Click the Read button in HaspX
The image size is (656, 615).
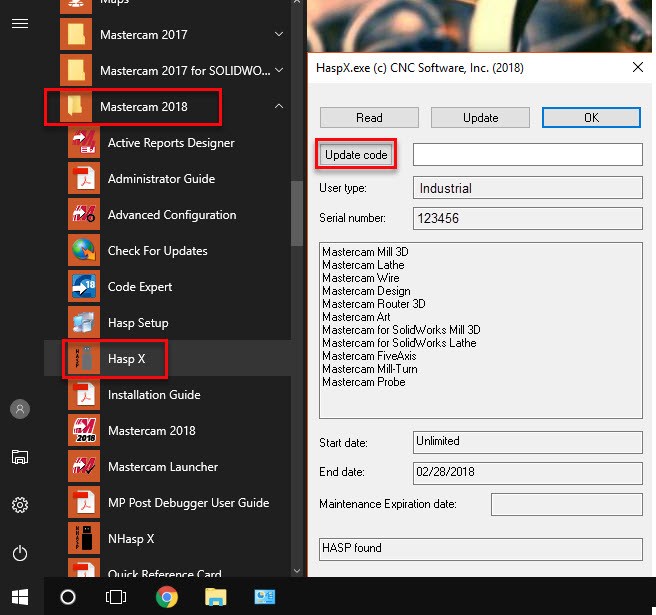369,118
